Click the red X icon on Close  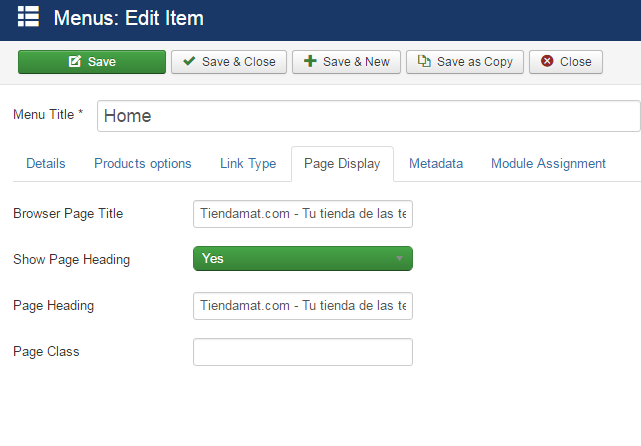click(547, 62)
